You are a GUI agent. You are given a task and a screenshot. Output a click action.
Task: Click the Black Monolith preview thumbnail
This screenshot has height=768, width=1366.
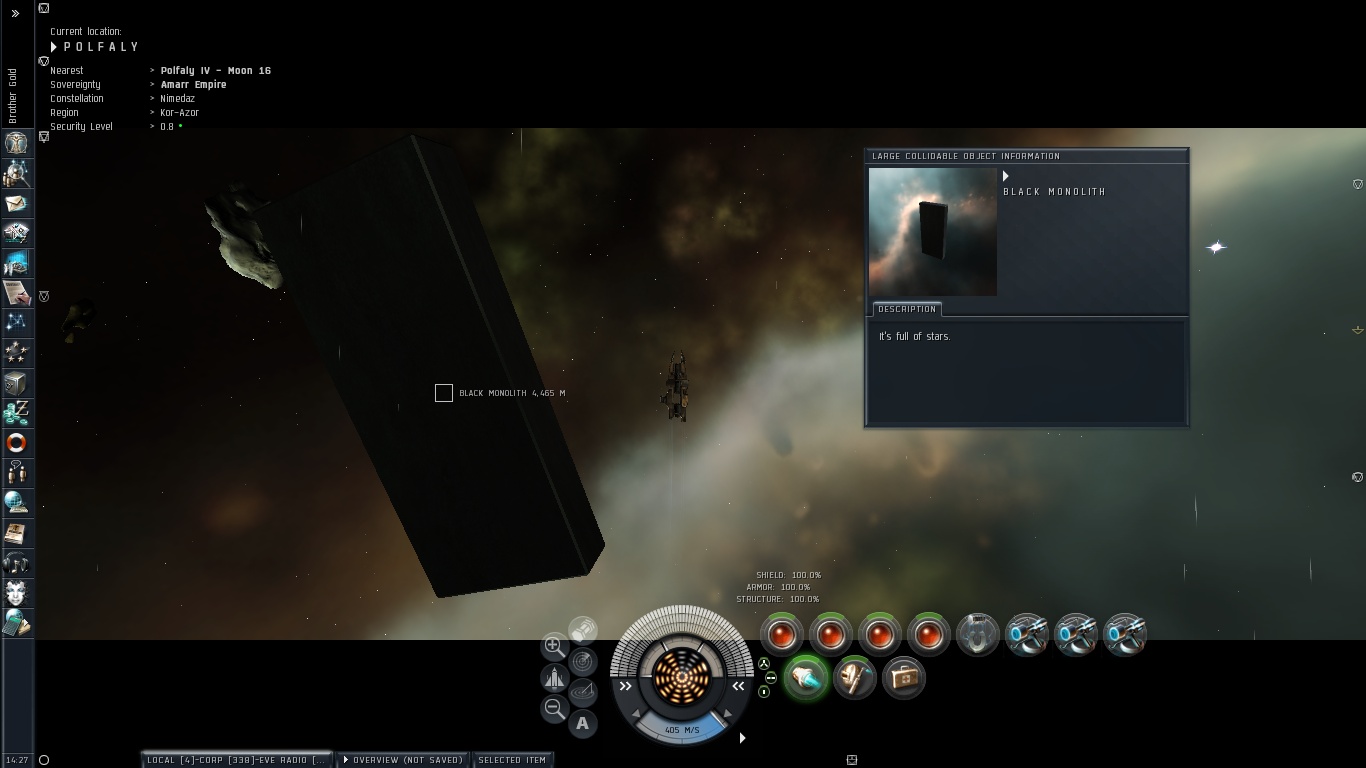pyautogui.click(x=933, y=232)
